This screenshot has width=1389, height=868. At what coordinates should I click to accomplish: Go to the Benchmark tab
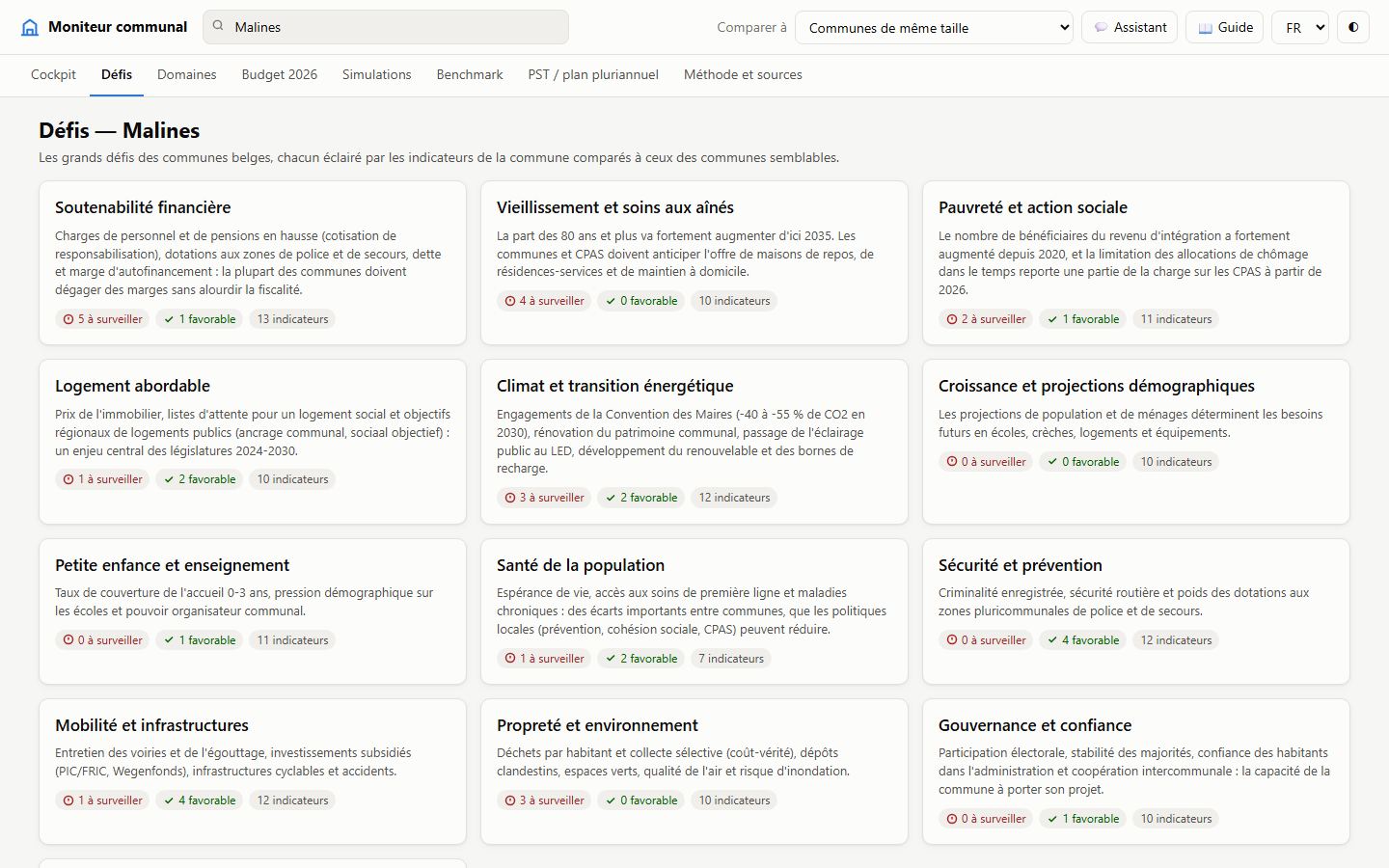[470, 74]
